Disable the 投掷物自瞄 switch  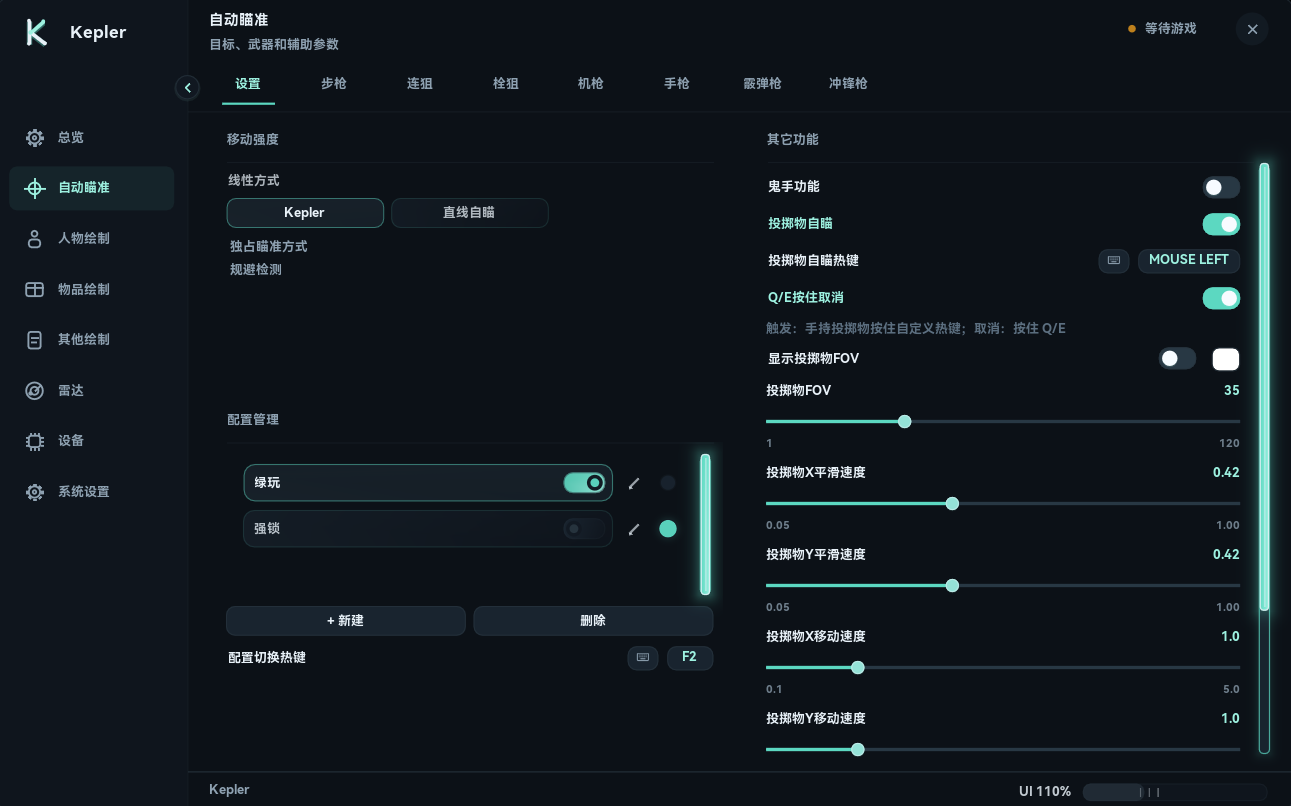pyautogui.click(x=1221, y=224)
